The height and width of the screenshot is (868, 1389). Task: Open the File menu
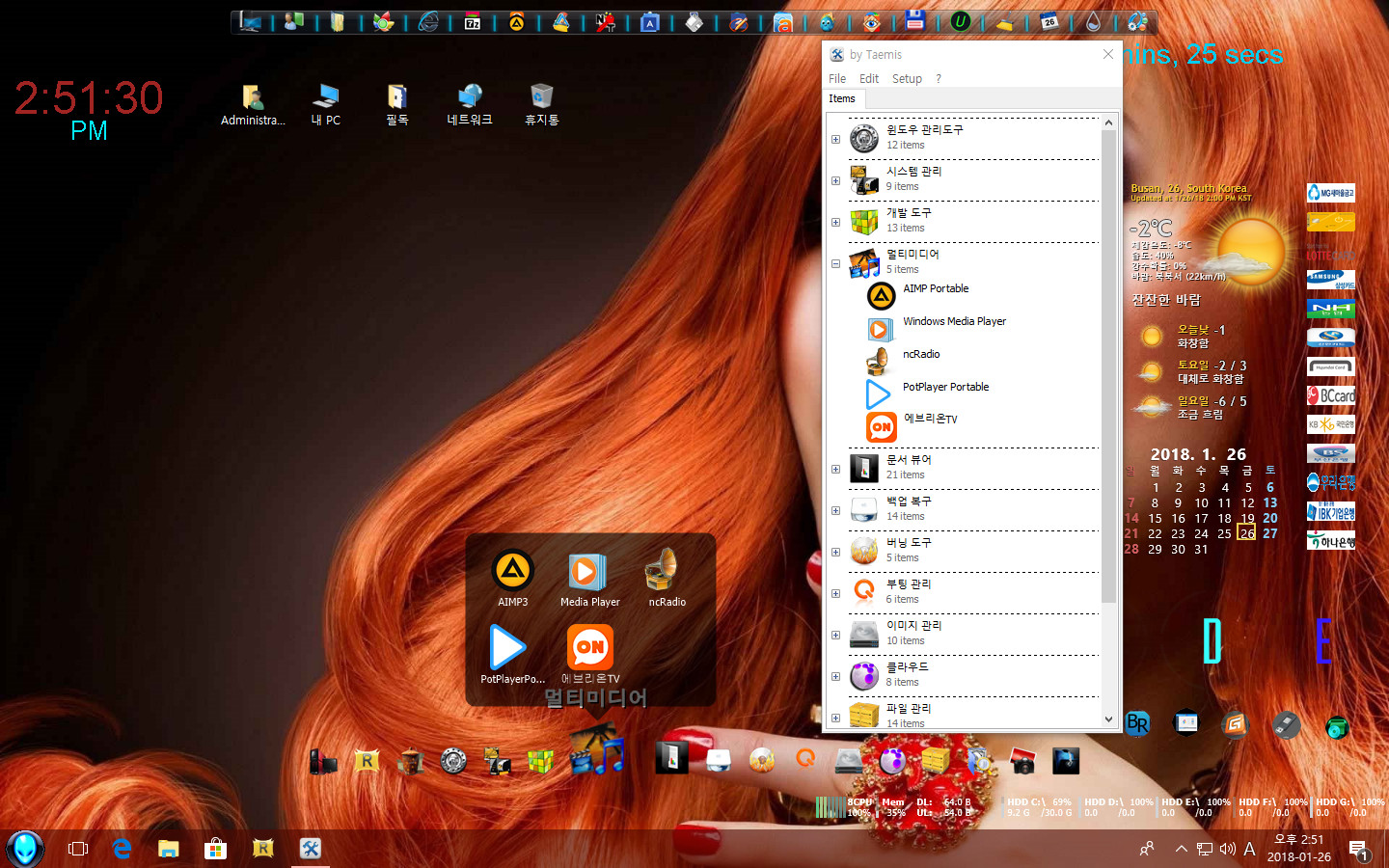click(837, 79)
